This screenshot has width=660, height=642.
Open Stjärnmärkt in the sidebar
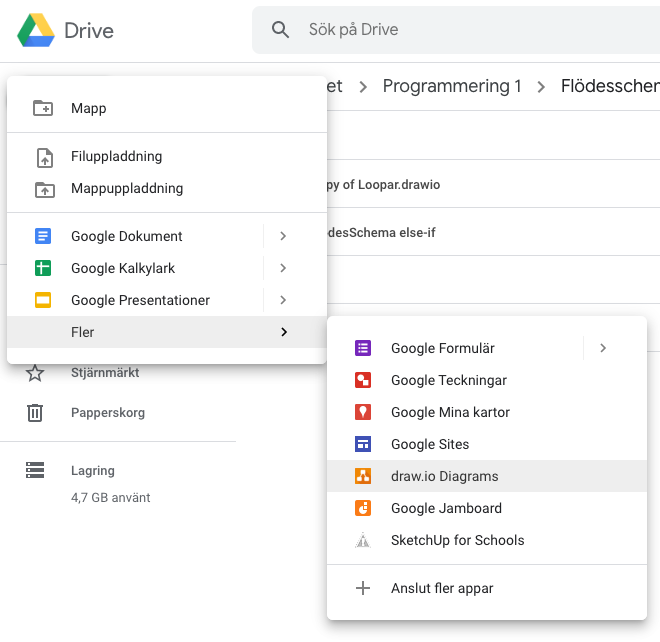click(105, 373)
